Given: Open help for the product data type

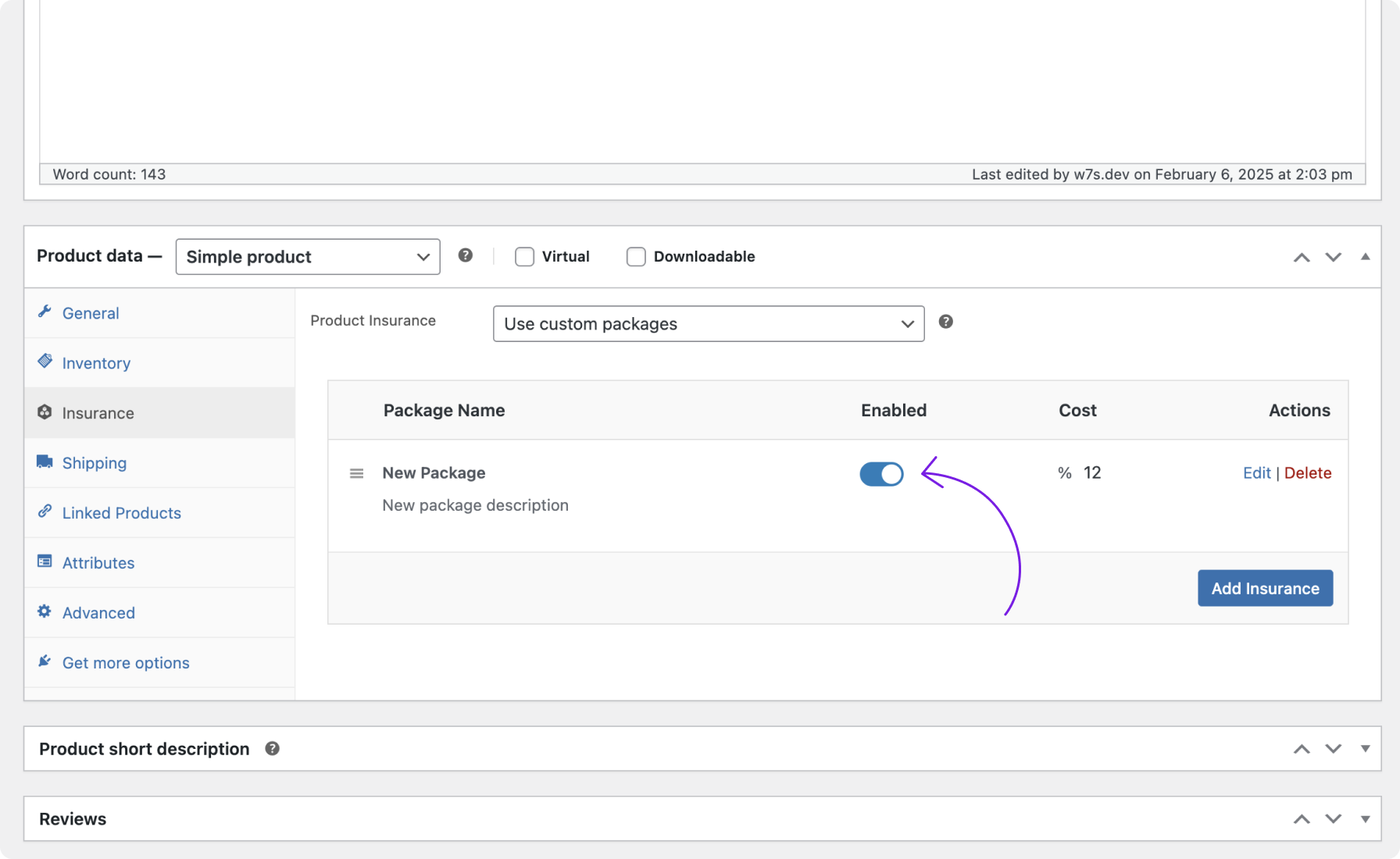Looking at the screenshot, I should point(466,256).
